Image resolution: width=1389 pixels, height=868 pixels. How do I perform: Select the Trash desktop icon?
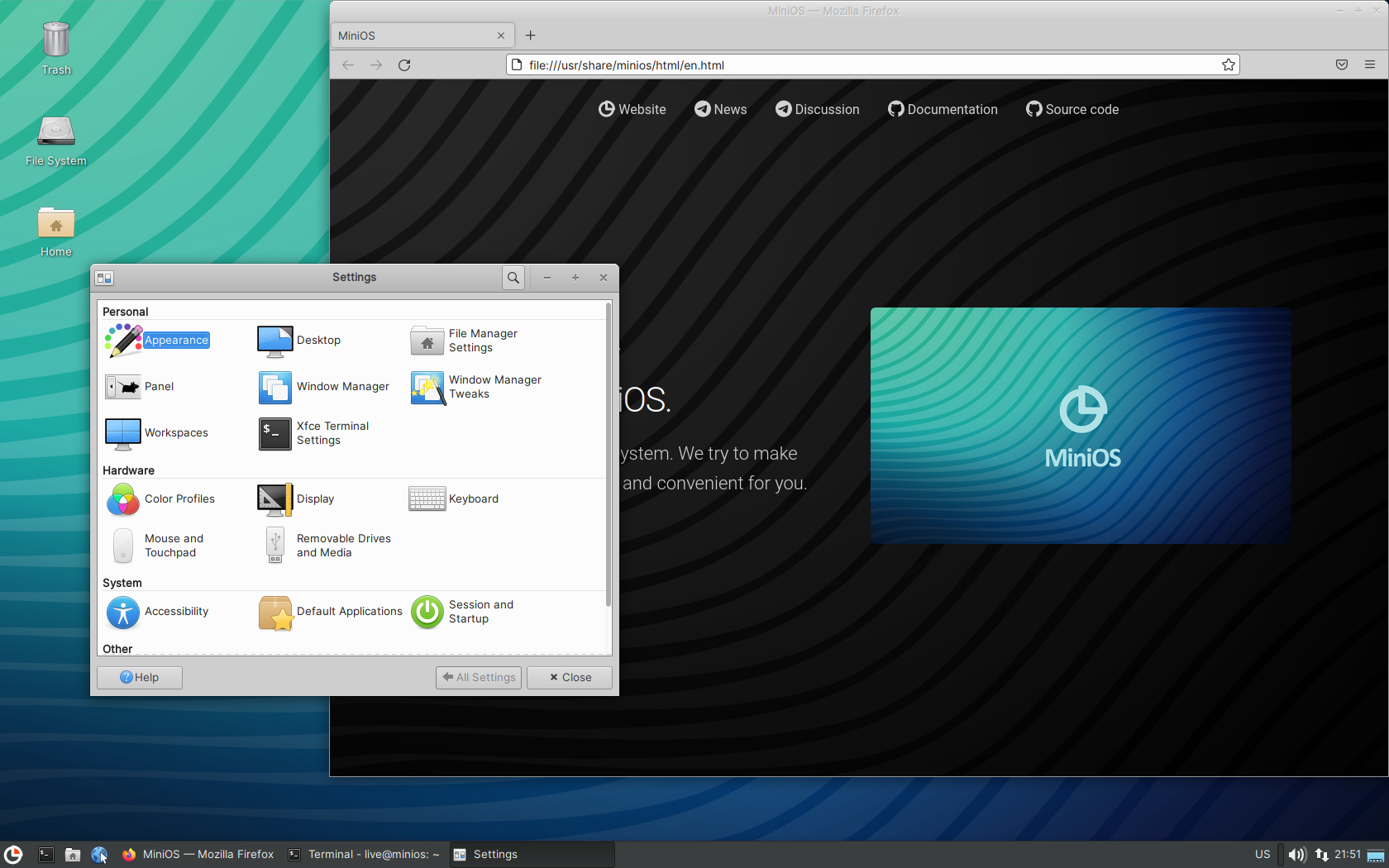(56, 48)
